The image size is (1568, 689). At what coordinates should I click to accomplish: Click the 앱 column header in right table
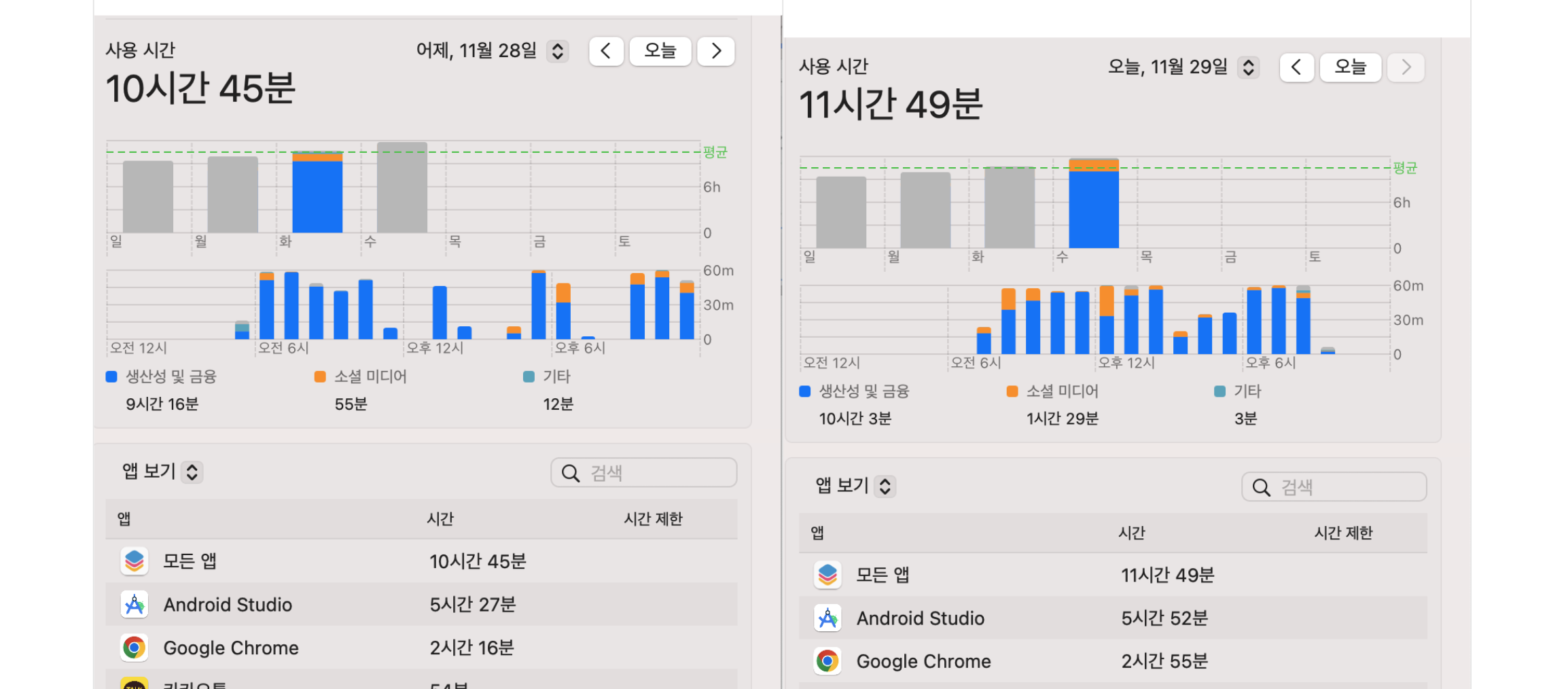coord(817,533)
